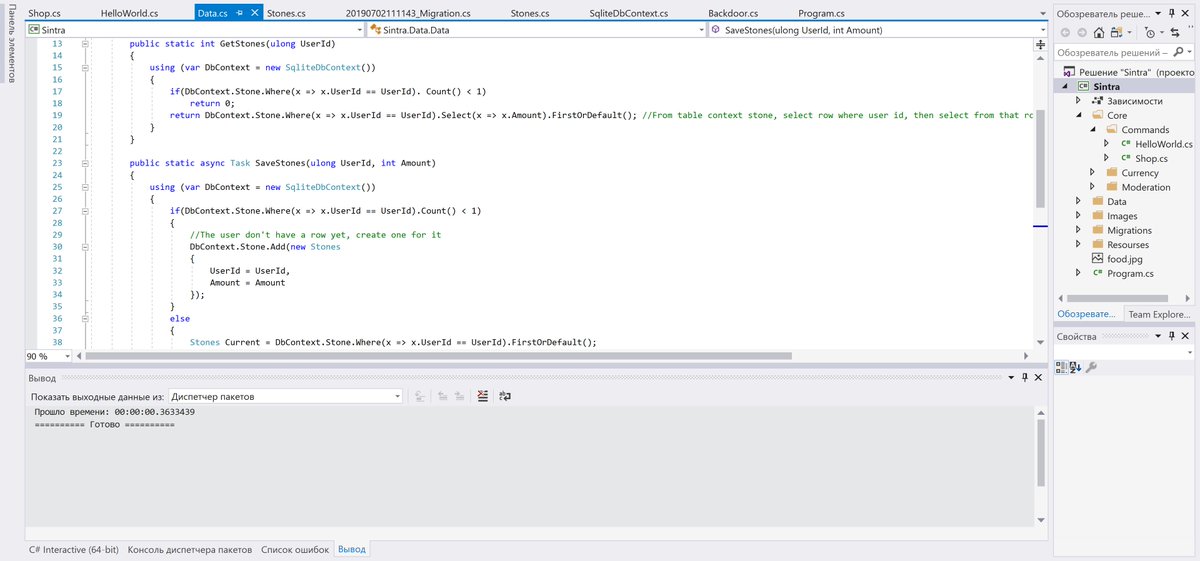Close the Data.cs tab

254,14
